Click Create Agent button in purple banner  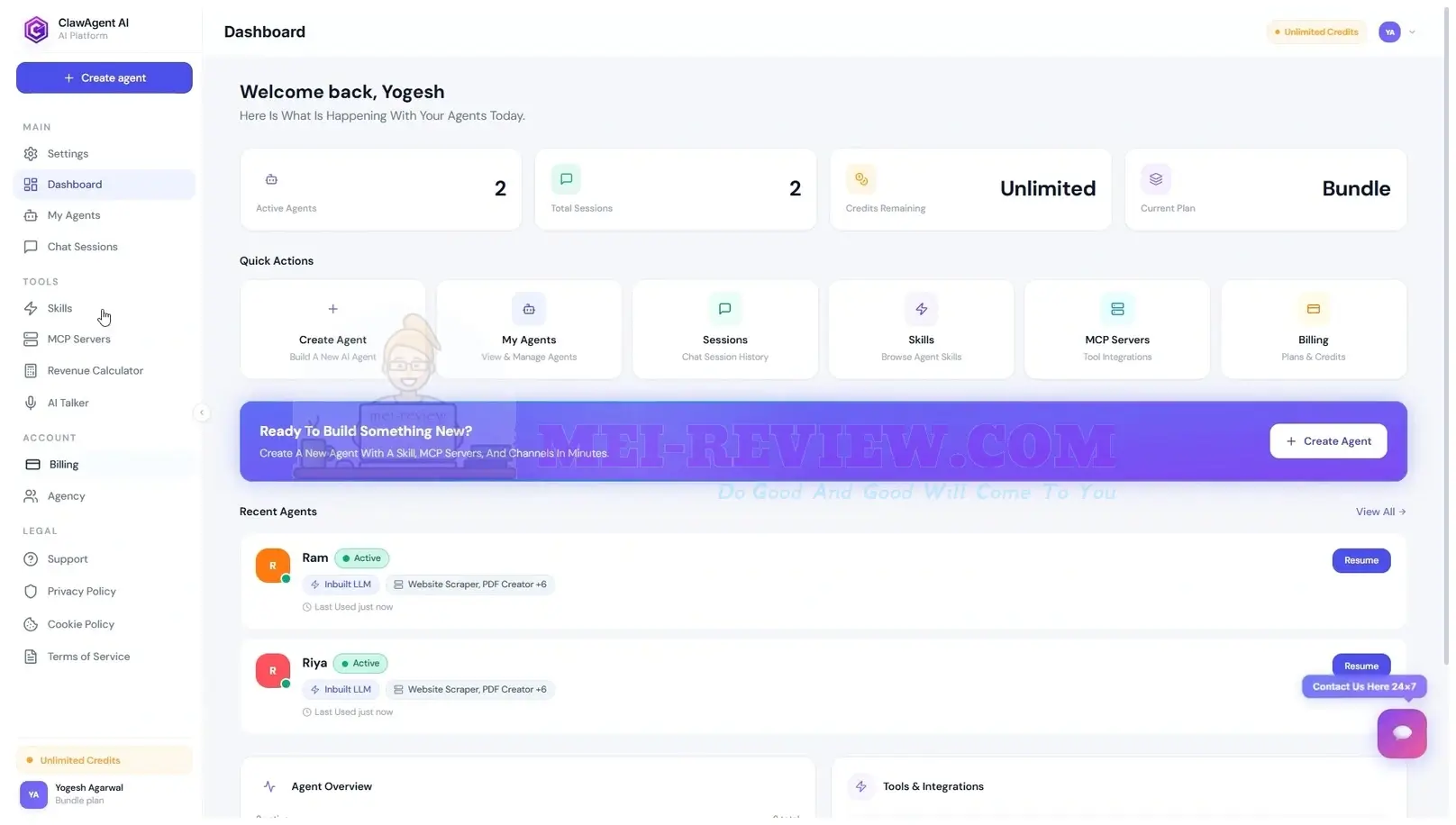click(1328, 441)
